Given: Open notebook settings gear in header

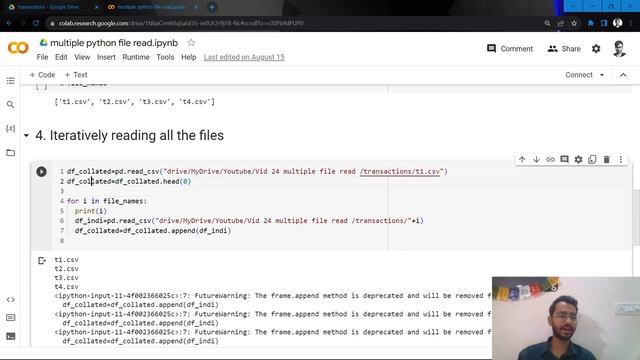Looking at the screenshot, I should click(596, 49).
